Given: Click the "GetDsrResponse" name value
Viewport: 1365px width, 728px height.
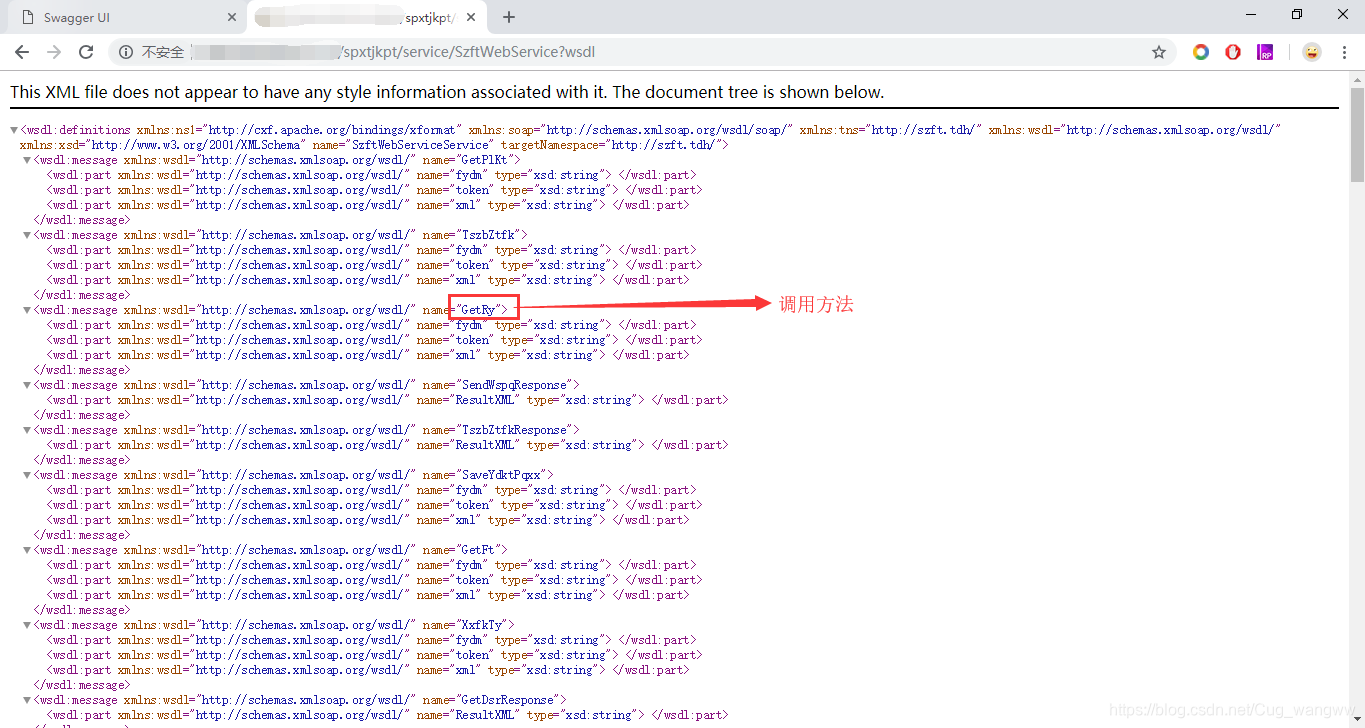Looking at the screenshot, I should pyautogui.click(x=509, y=700).
